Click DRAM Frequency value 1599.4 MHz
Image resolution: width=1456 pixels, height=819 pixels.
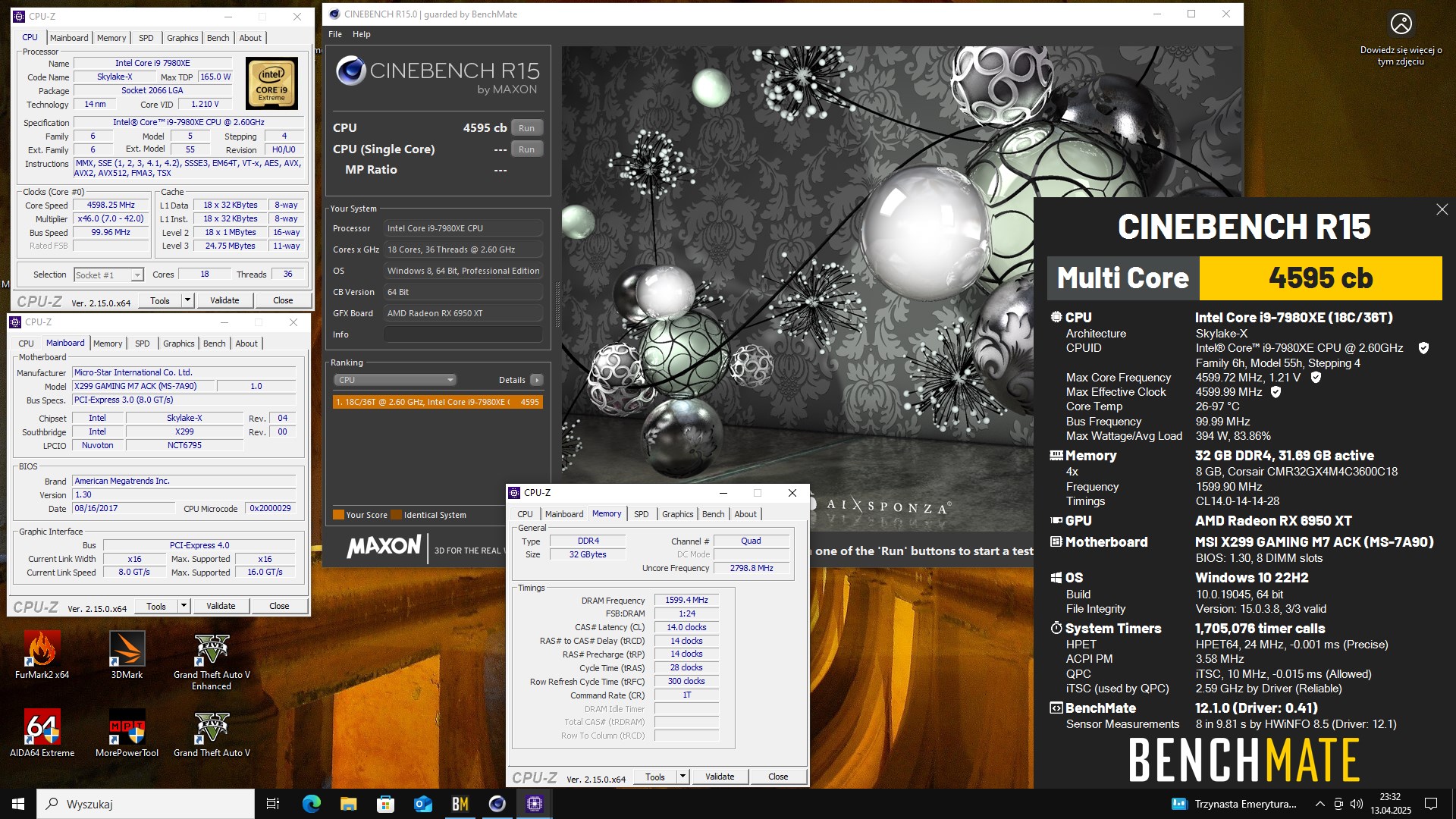coord(686,600)
